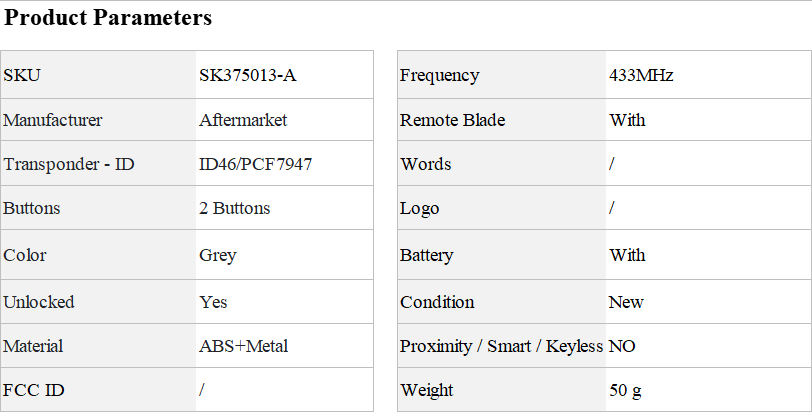Viewport: 812px width, 412px height.
Task: Select the NO keyless value
Action: 622,346
